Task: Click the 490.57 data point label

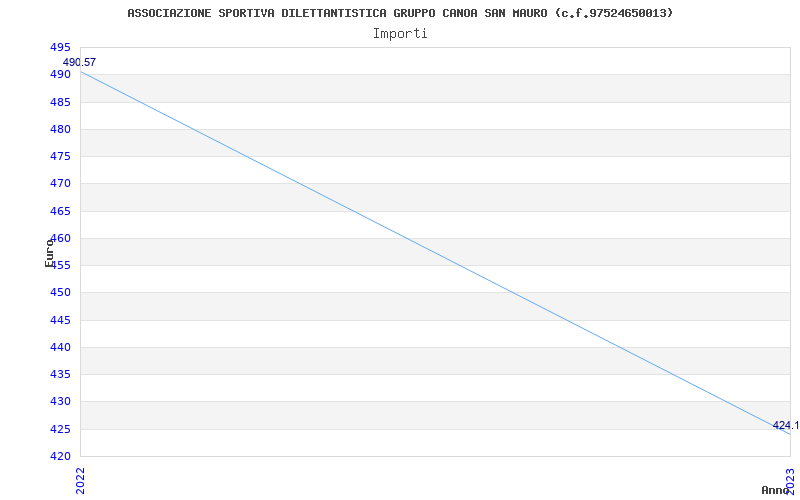Action: click(x=79, y=62)
